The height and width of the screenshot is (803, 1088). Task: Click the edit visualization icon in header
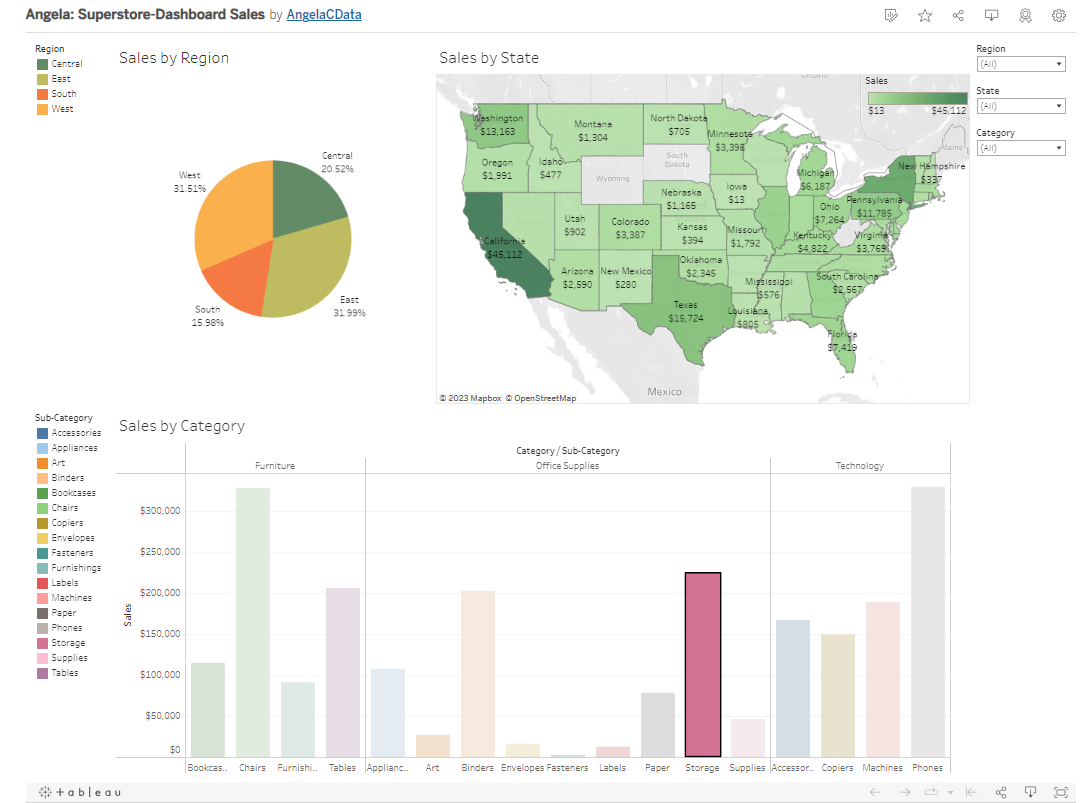(891, 15)
